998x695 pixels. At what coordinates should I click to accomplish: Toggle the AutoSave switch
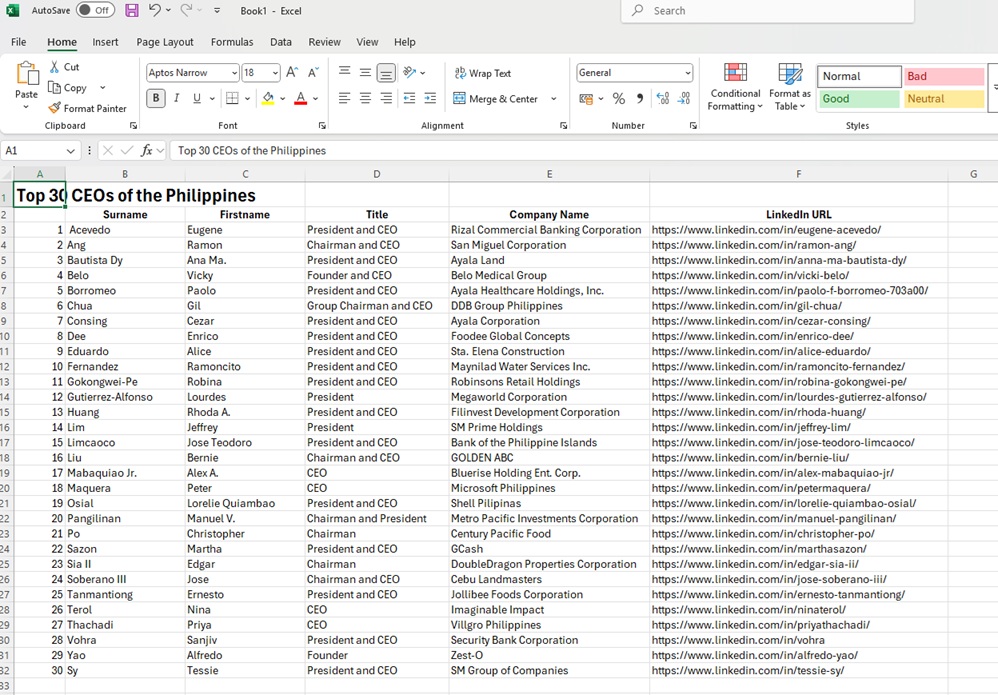(95, 10)
